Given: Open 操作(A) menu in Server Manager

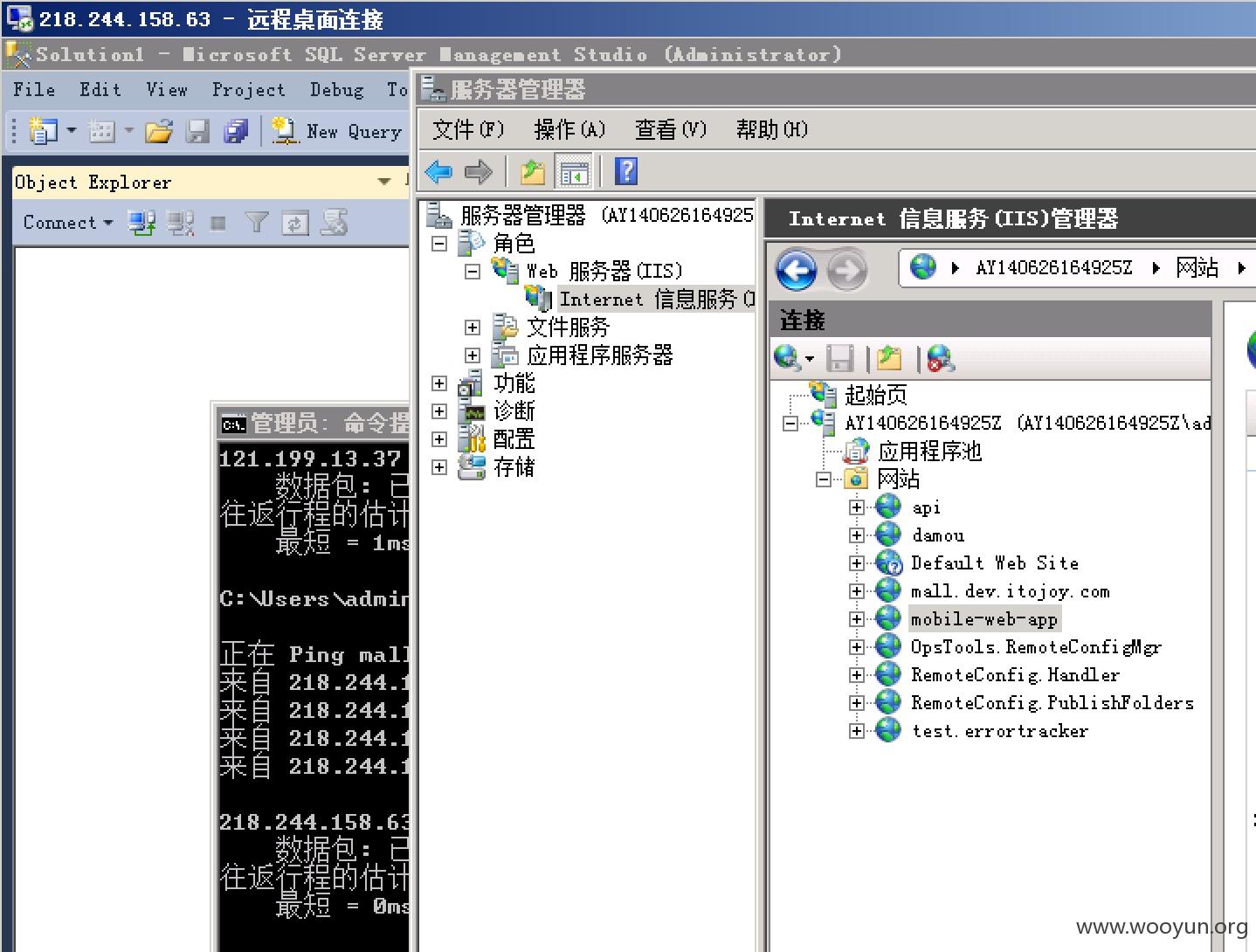Looking at the screenshot, I should point(569,129).
